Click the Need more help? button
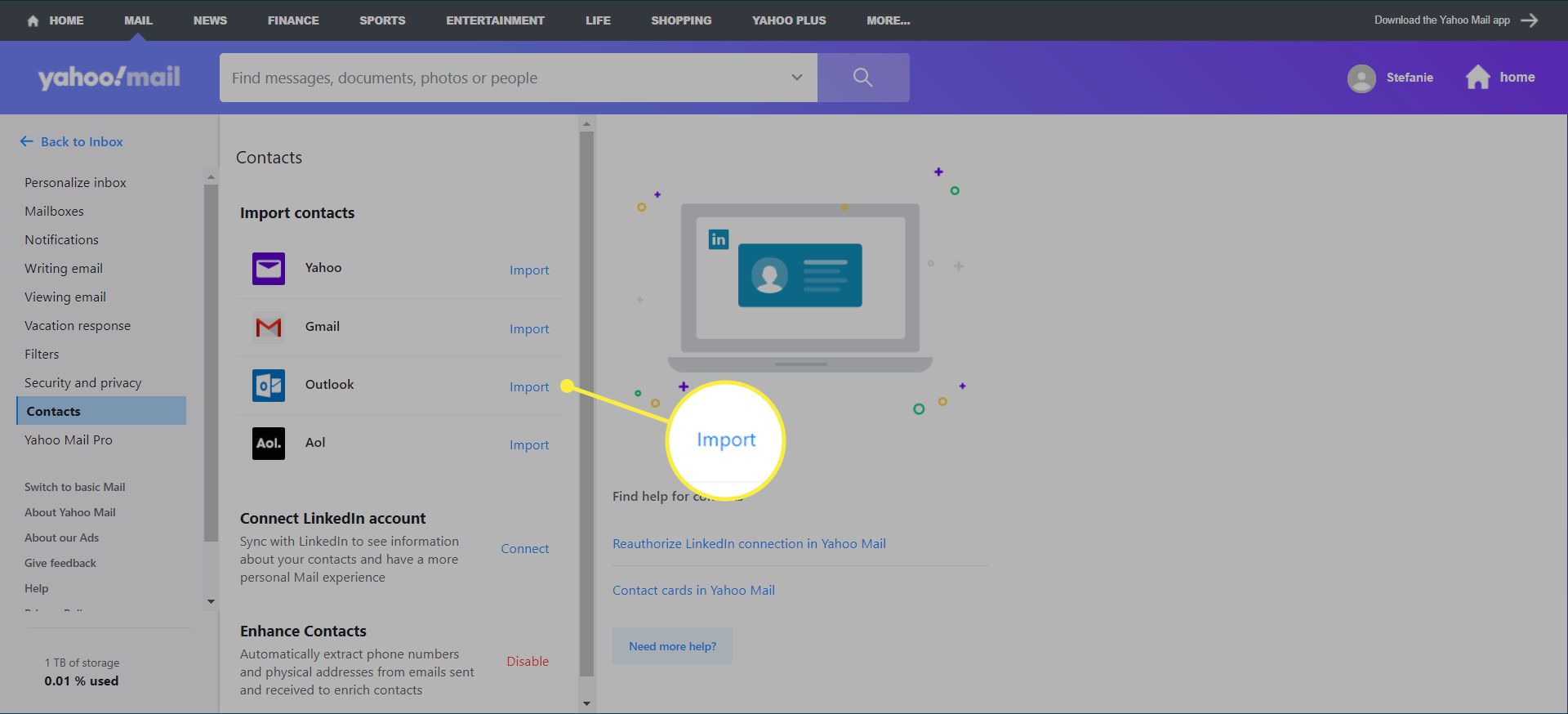The image size is (1568, 714). tap(672, 646)
